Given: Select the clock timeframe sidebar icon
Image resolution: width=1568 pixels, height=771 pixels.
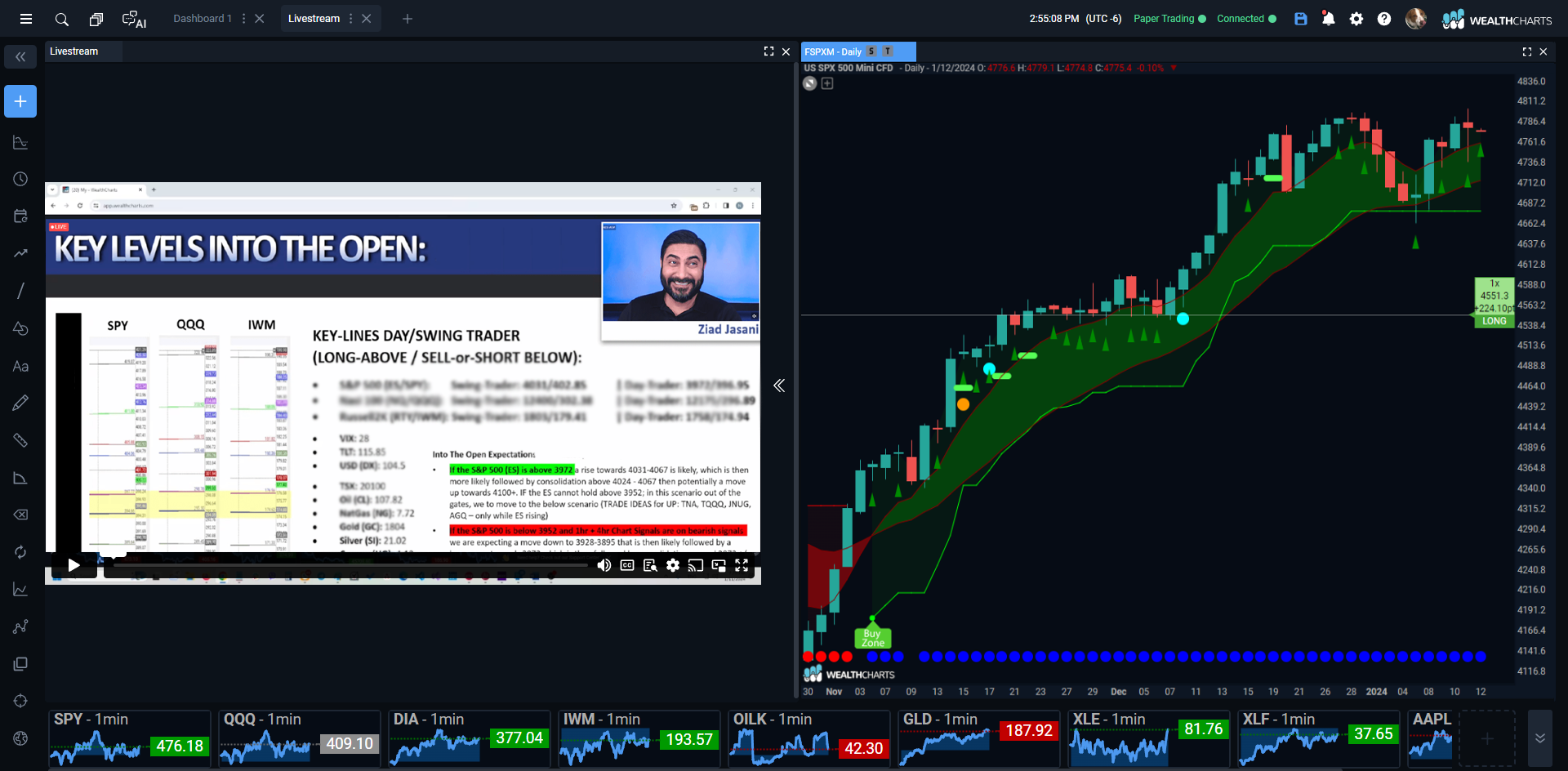Looking at the screenshot, I should click(x=20, y=179).
